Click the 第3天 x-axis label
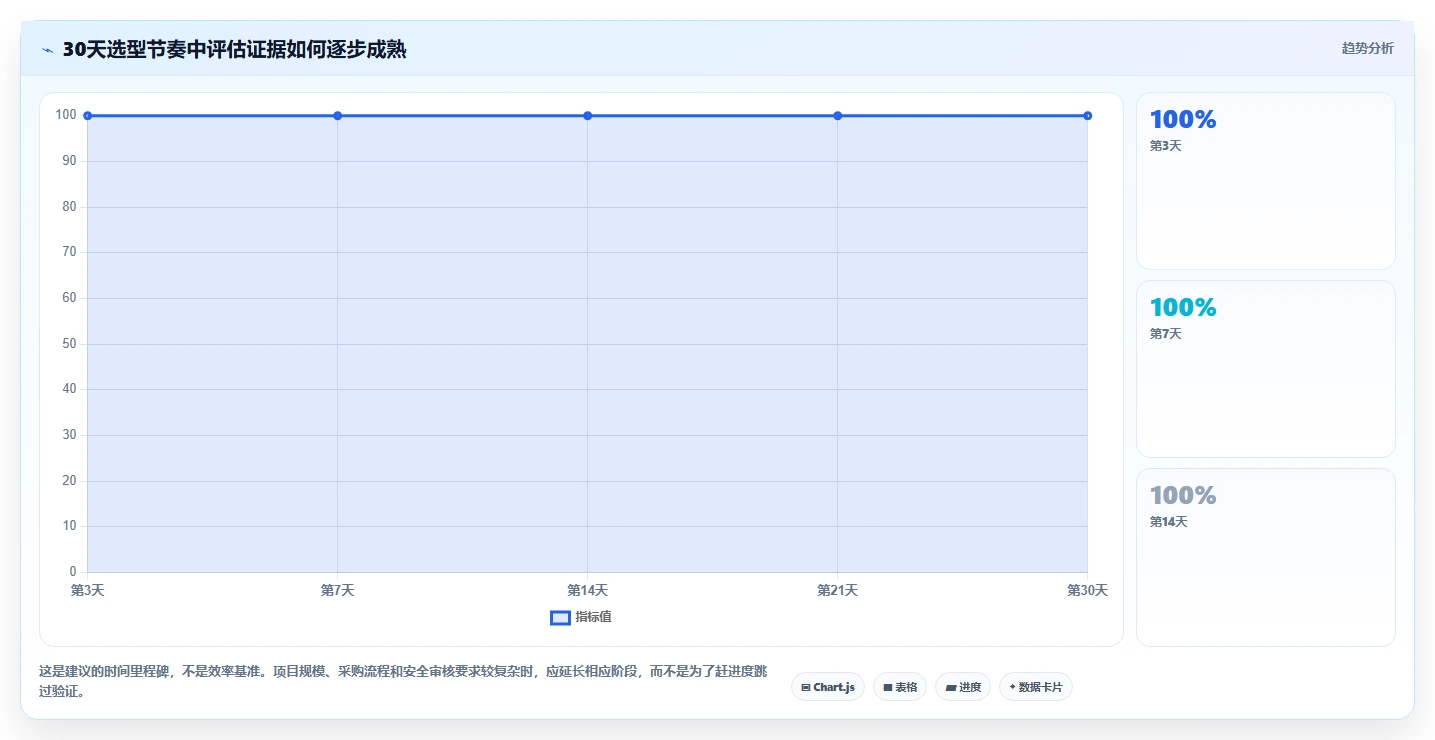This screenshot has height=740, width=1435. coord(88,590)
